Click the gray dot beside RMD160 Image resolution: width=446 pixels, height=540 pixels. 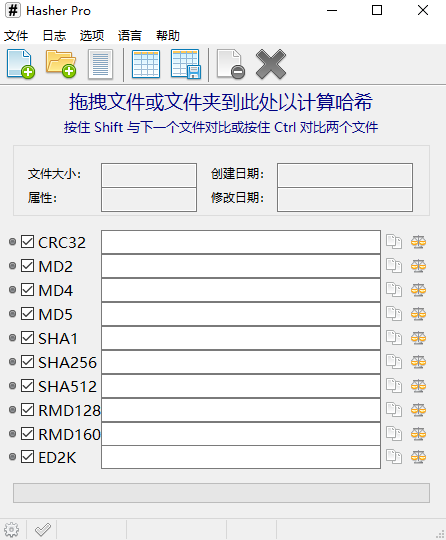click(x=12, y=434)
